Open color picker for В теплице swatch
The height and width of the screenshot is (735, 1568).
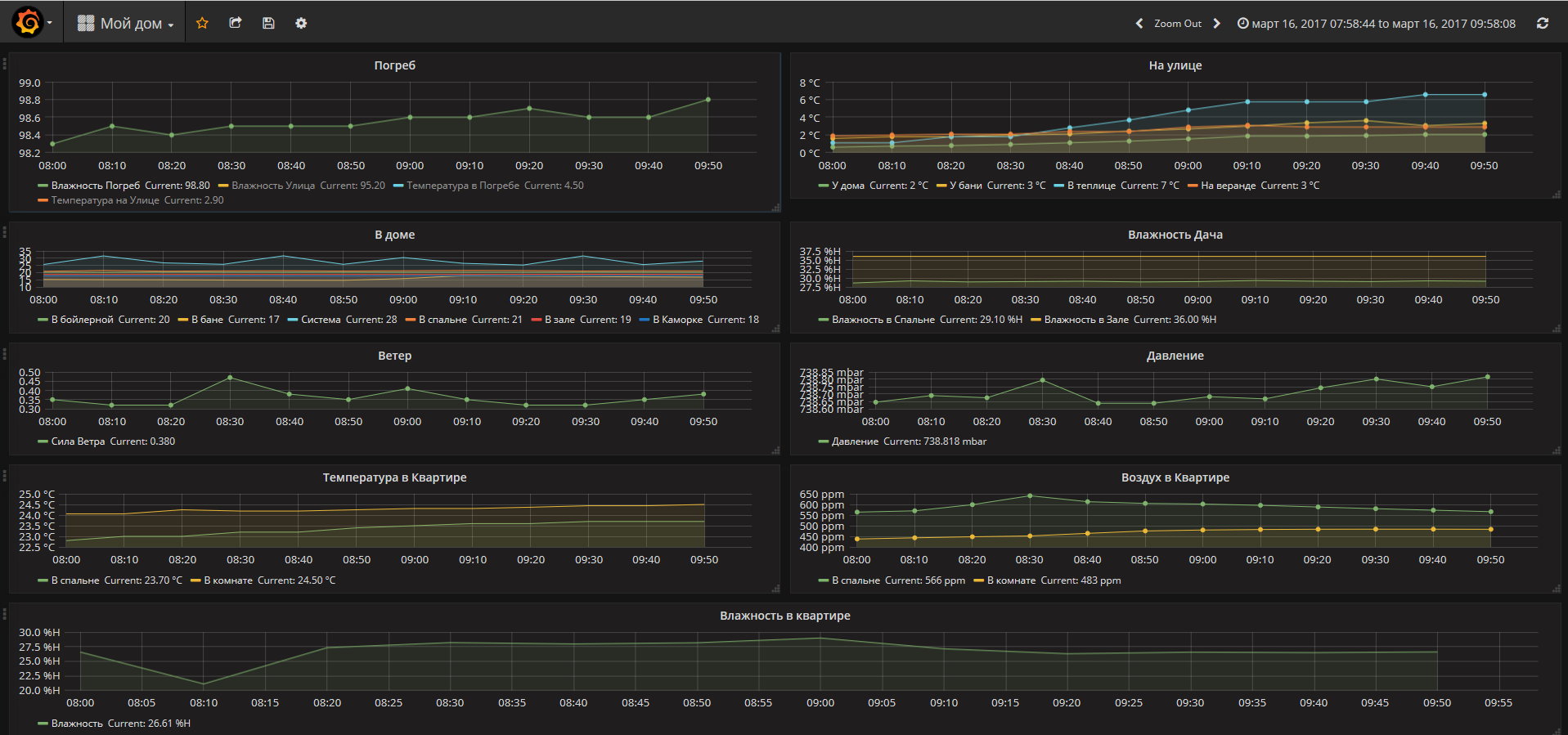[1059, 186]
